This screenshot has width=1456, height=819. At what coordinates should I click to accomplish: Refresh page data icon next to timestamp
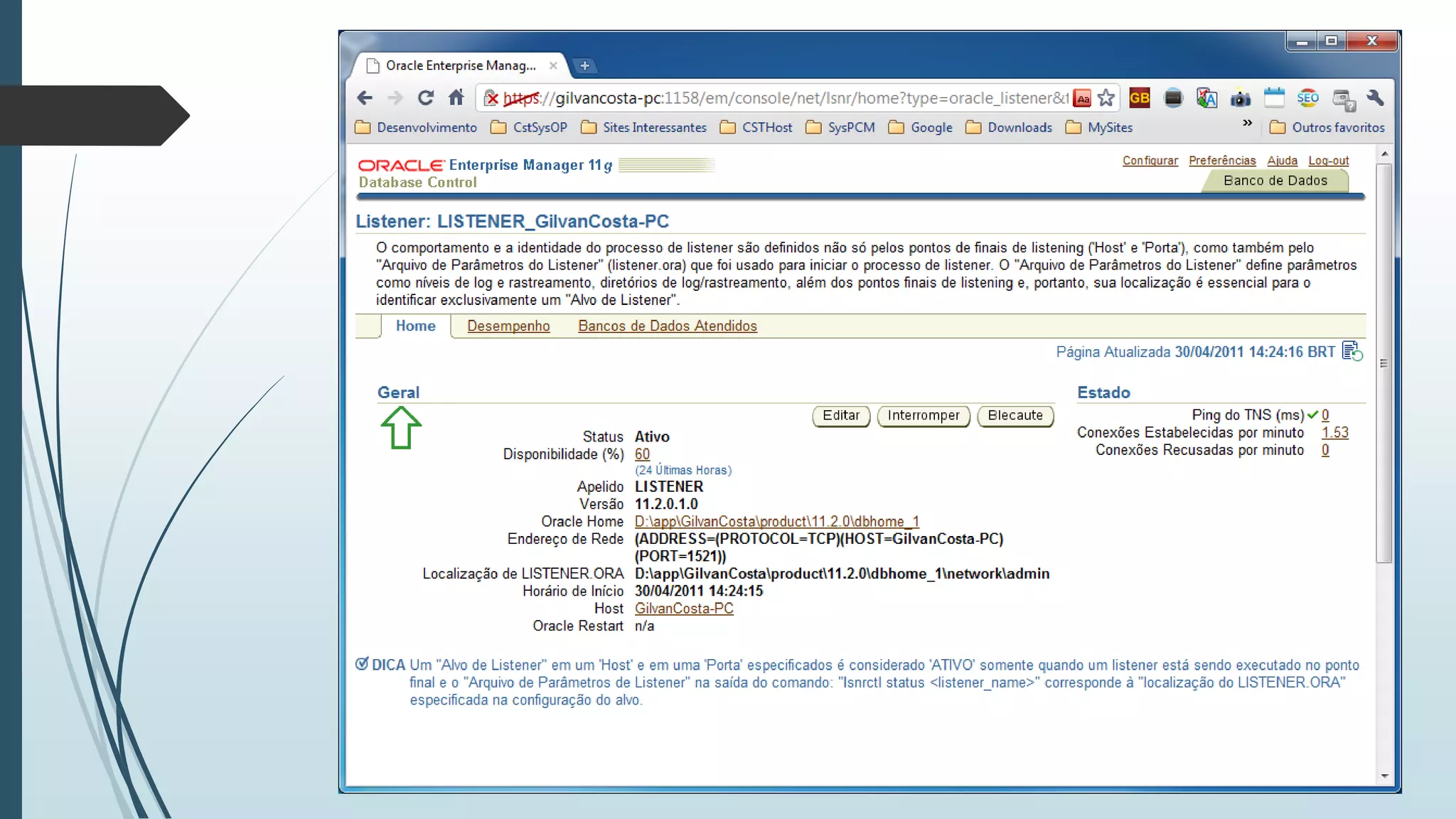(x=1351, y=352)
